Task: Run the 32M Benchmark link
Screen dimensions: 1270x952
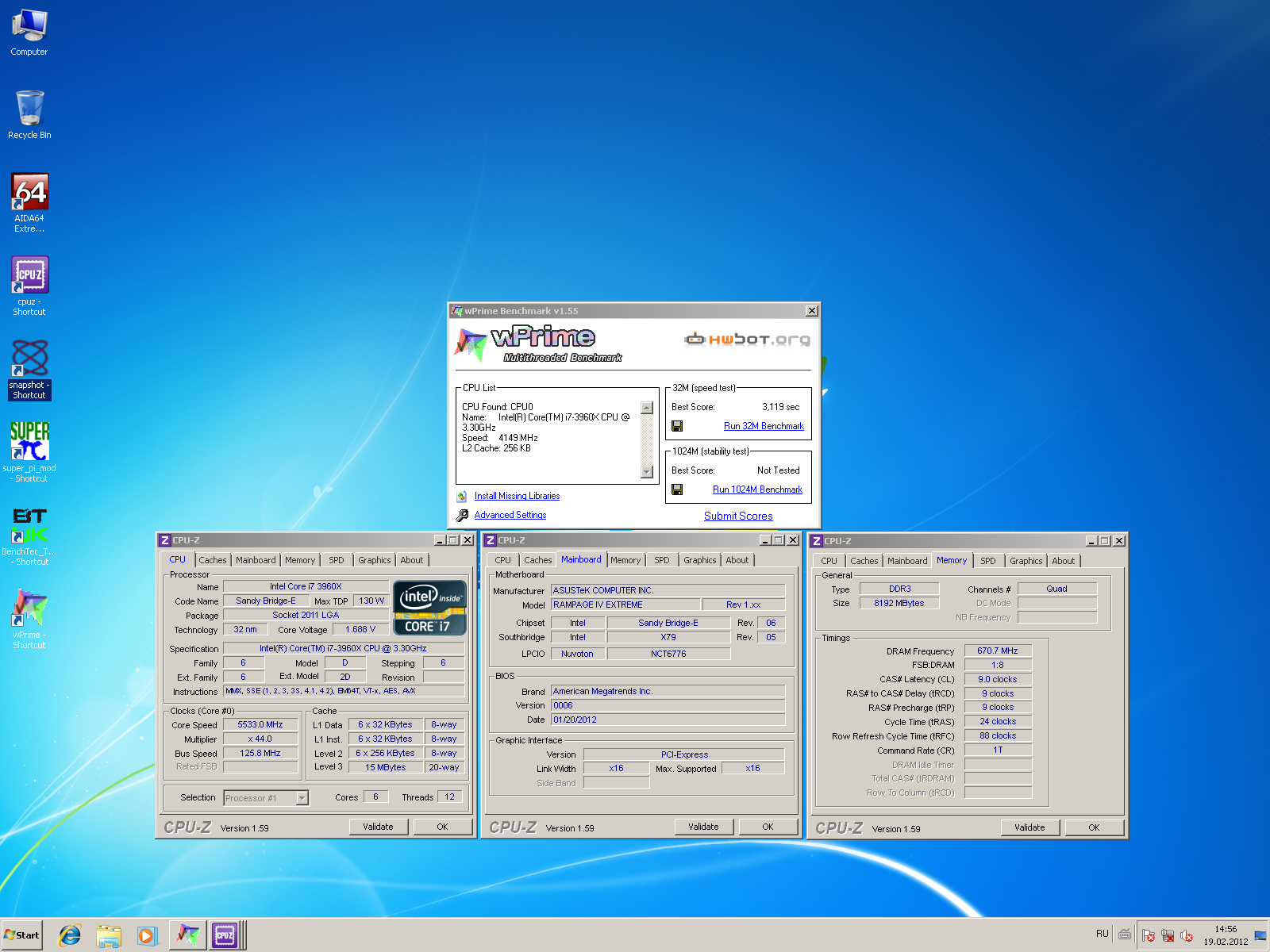Action: pos(764,426)
